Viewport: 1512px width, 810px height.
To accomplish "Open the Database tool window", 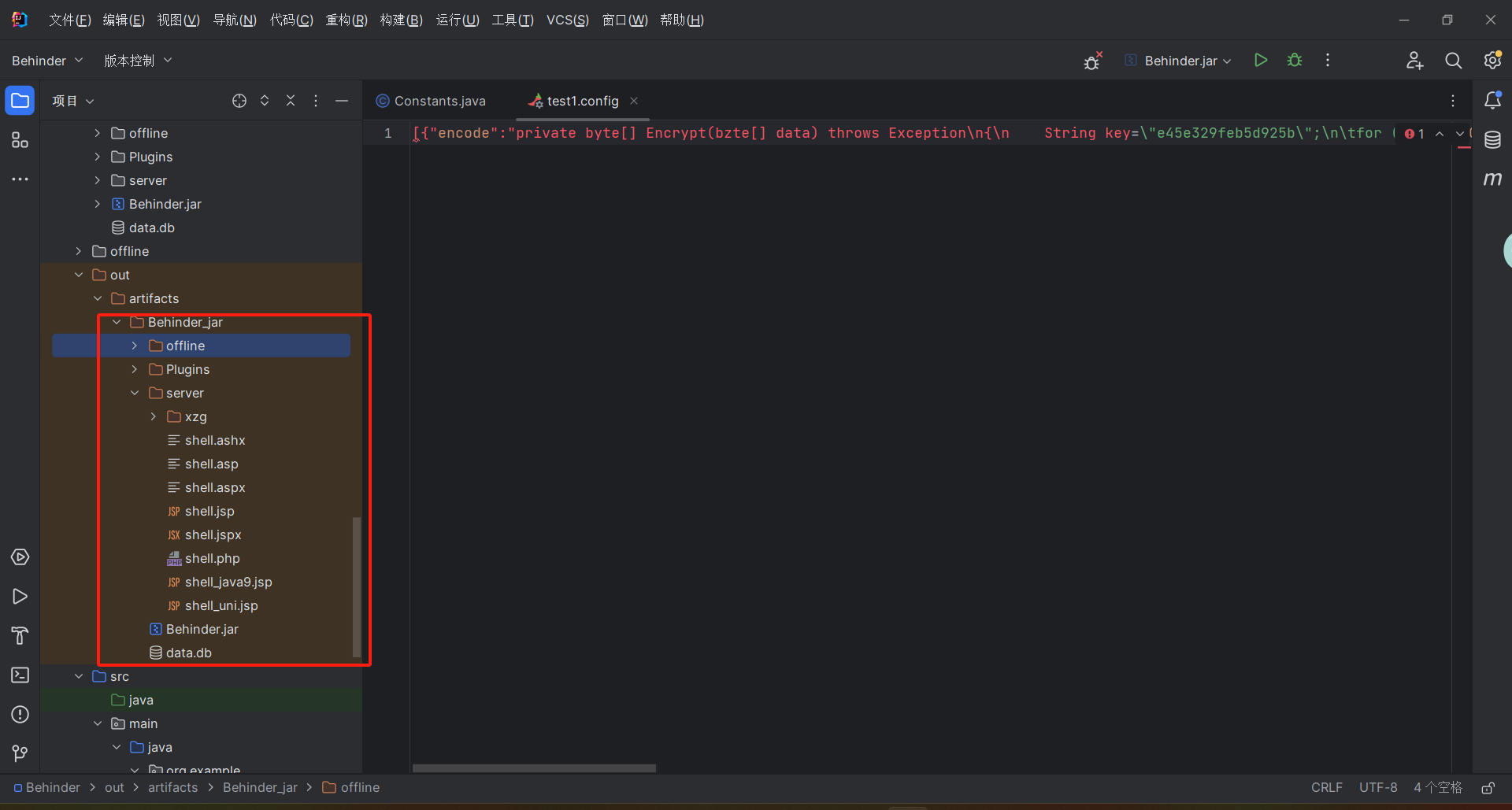I will [x=1492, y=140].
